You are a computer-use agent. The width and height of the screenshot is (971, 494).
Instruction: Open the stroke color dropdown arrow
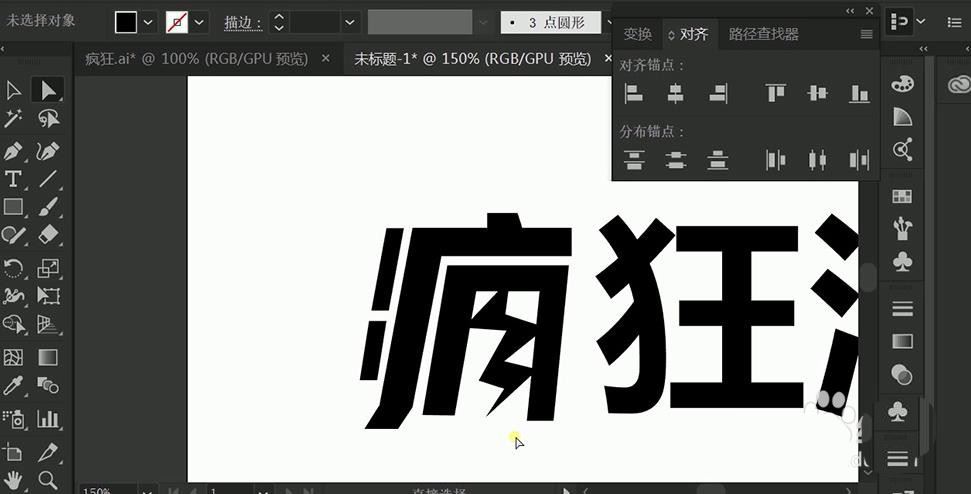click(199, 22)
